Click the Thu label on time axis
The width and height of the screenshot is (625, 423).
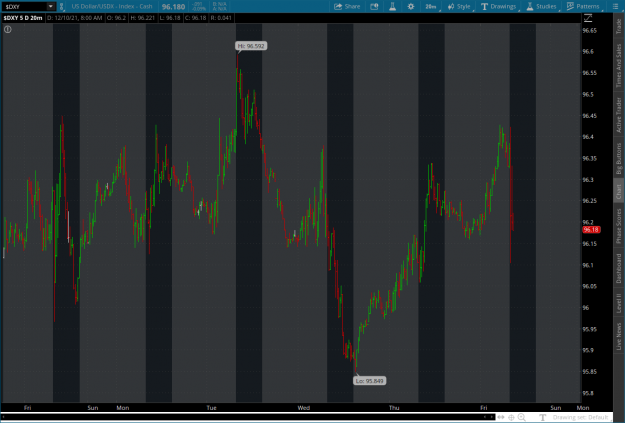tap(394, 407)
